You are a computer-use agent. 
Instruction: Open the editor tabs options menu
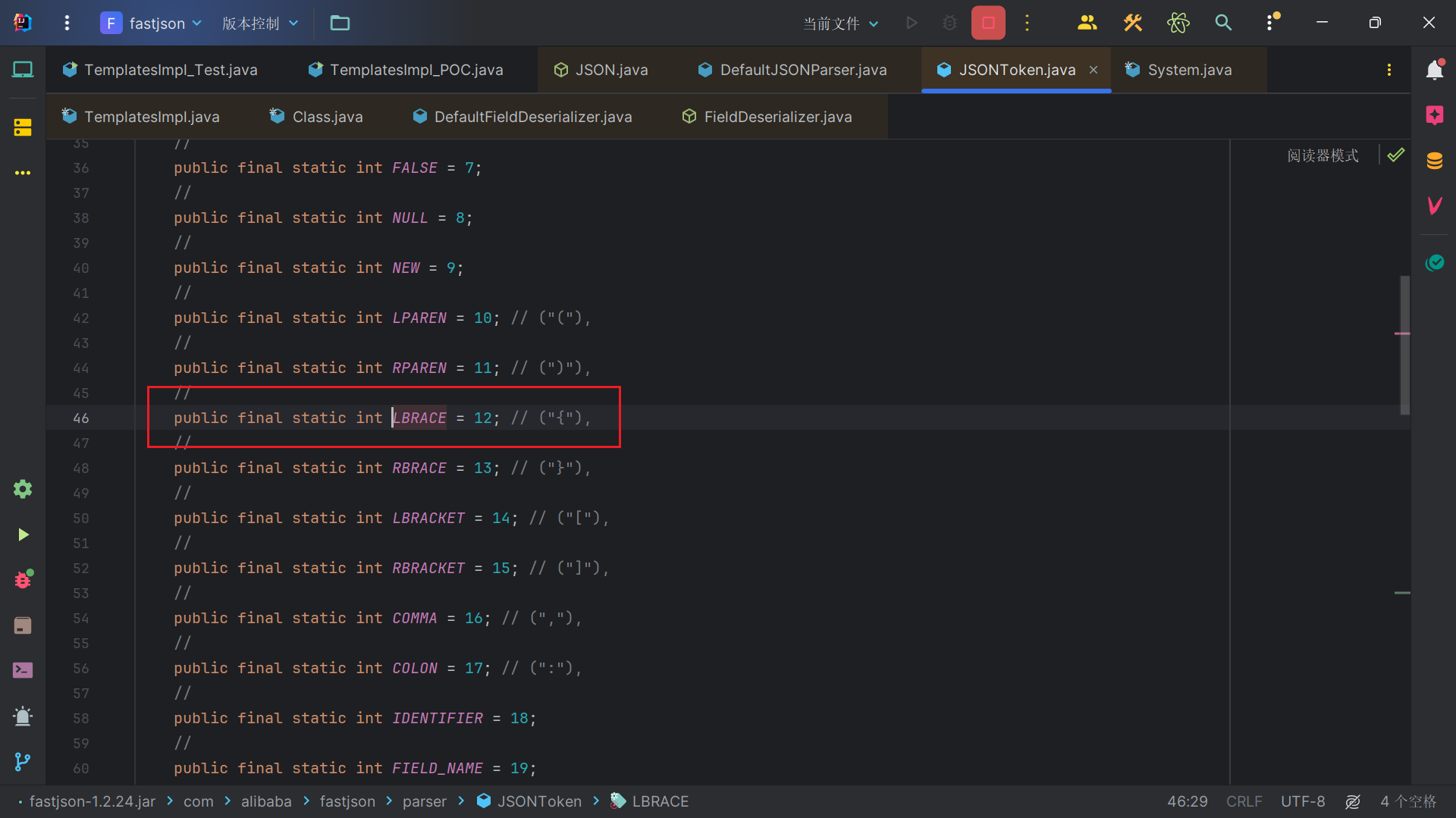click(x=1389, y=70)
